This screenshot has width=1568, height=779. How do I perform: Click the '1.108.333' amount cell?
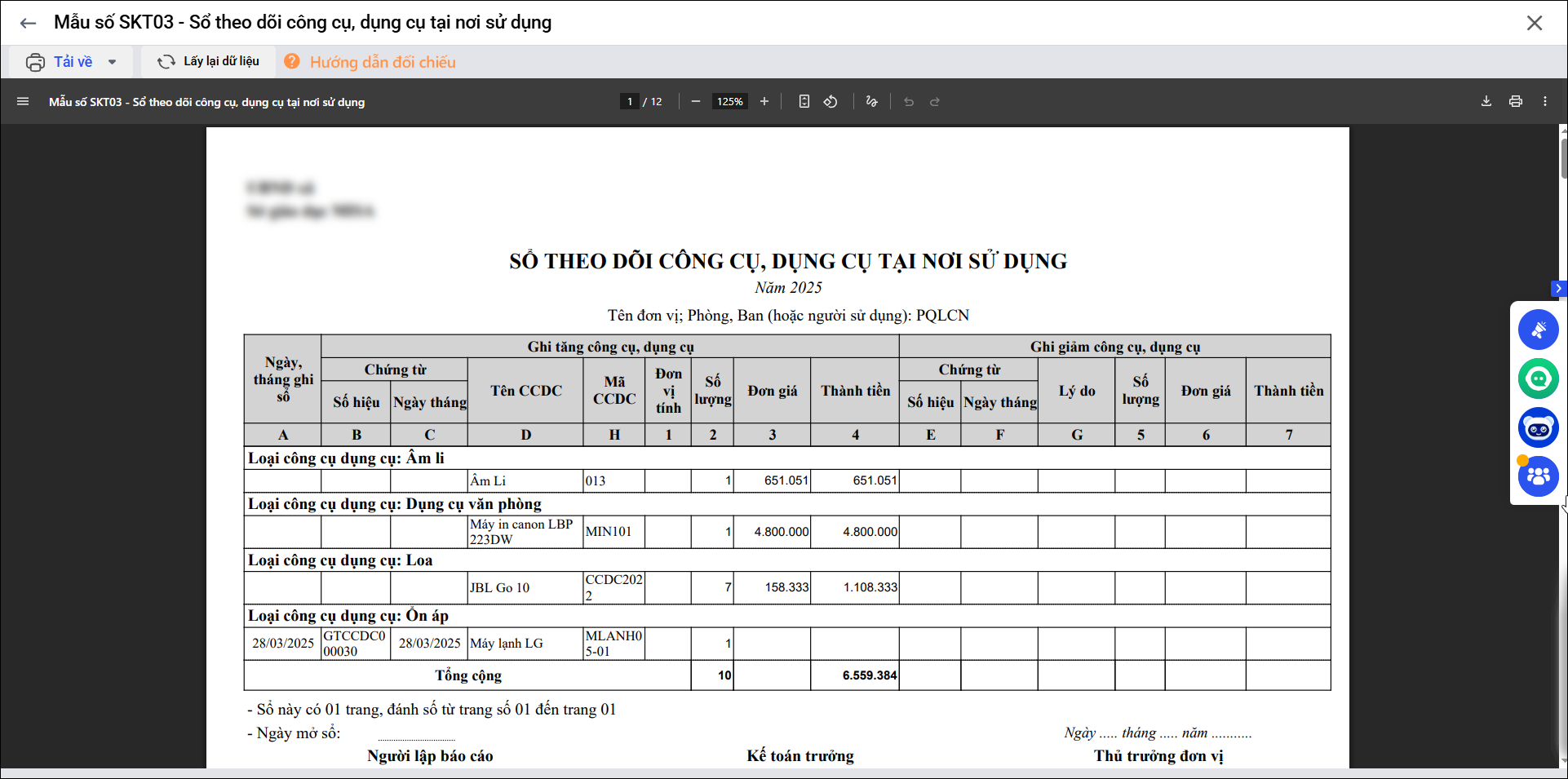(x=855, y=587)
